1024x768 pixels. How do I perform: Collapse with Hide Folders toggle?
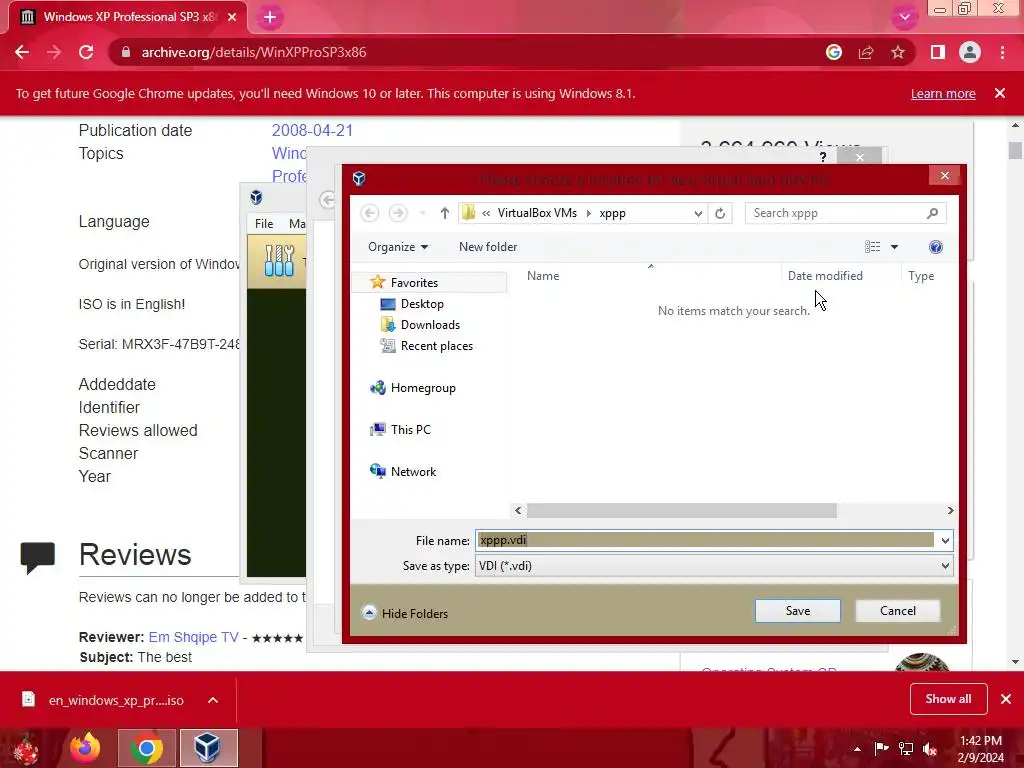(x=405, y=613)
